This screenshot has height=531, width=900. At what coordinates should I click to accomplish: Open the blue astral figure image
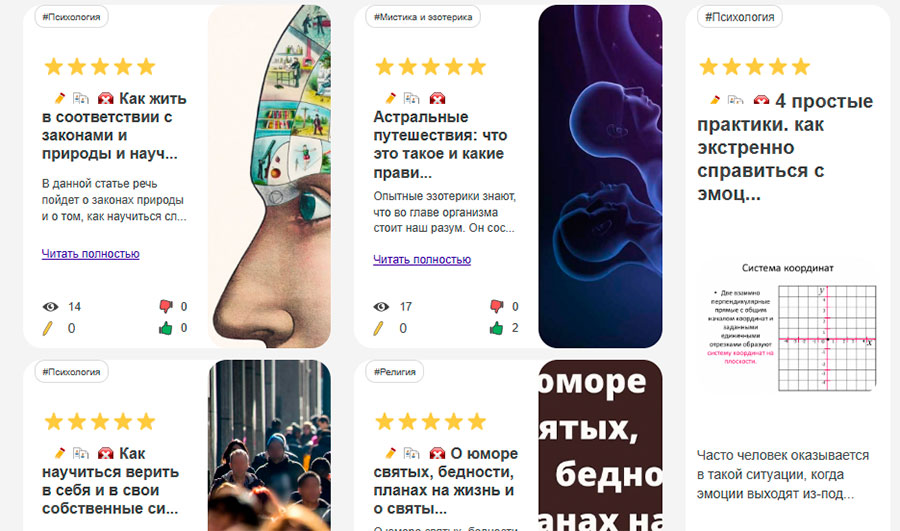[600, 176]
